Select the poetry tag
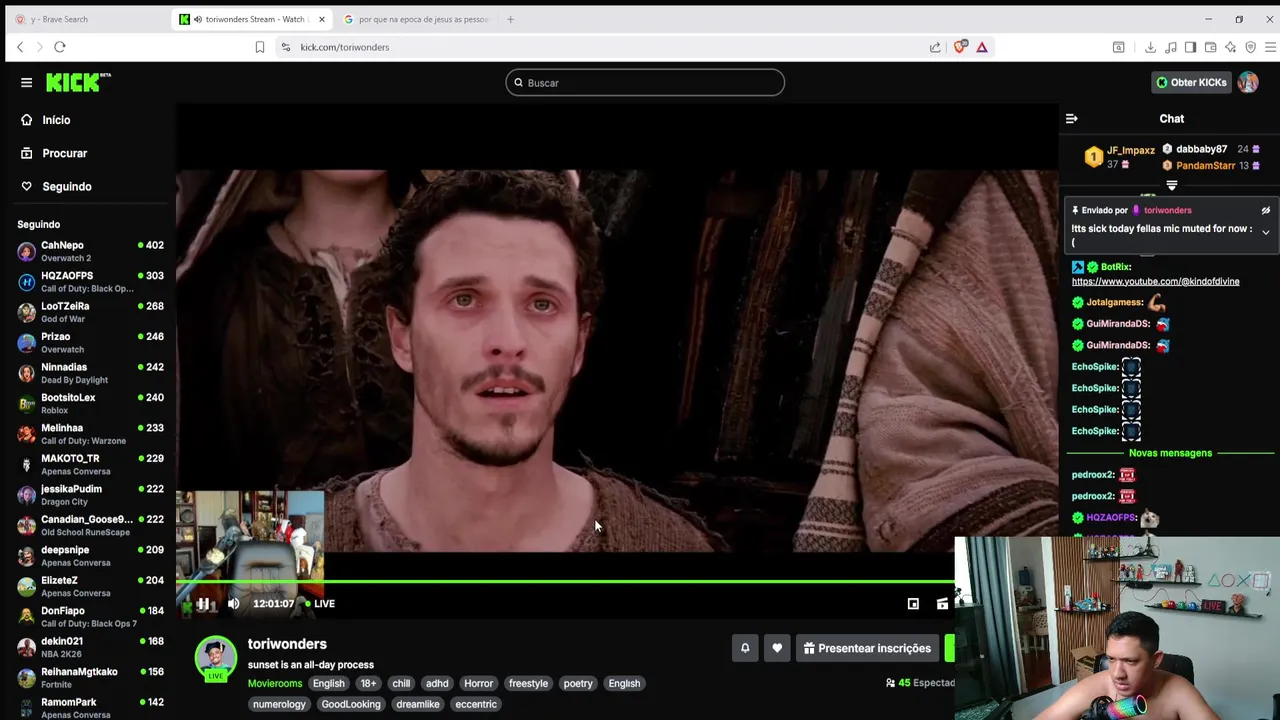Screen dimensions: 1280x720 [578, 684]
